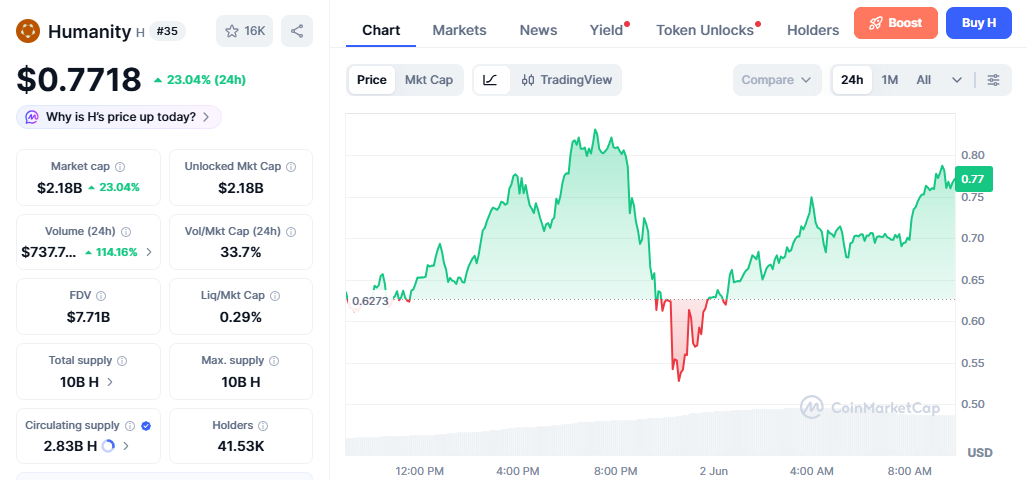This screenshot has width=1027, height=480.
Task: Show FDV info icon
Action: coord(101,296)
